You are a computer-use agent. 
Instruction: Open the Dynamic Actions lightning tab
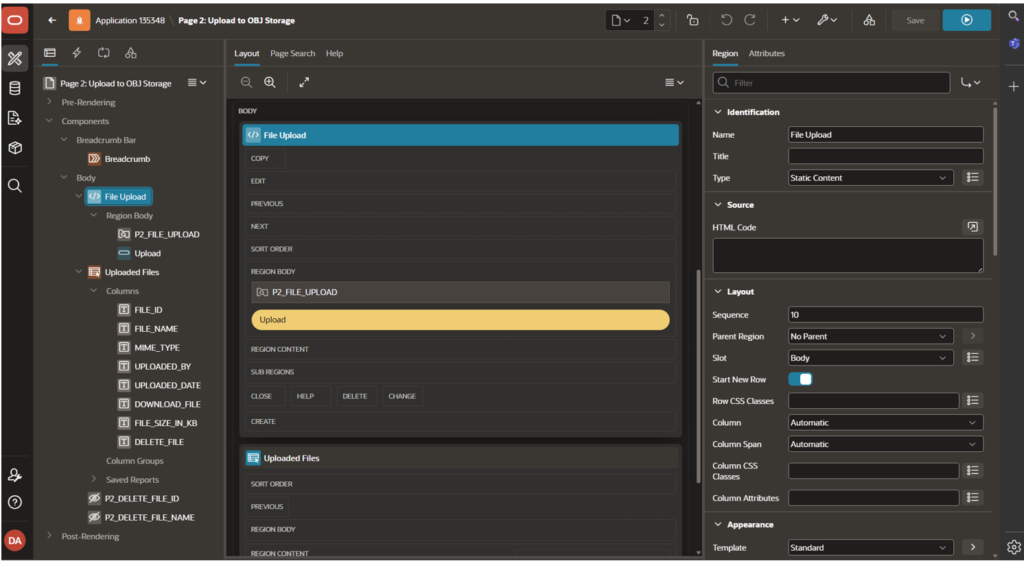76,53
